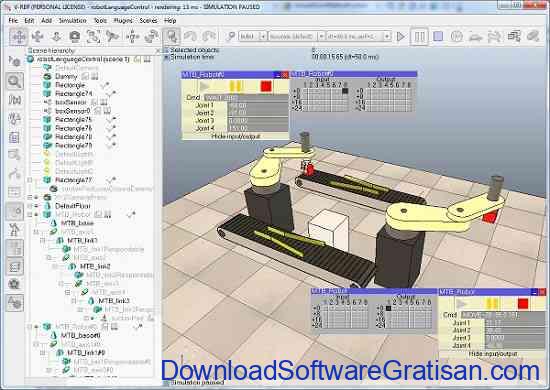Open object properties magnifier icon in sidebar
The image size is (550, 390).
coord(14,81)
